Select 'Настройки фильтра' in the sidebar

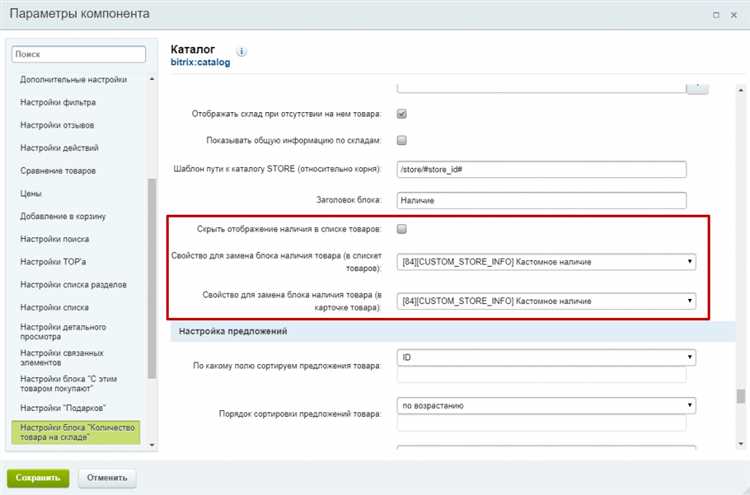click(58, 102)
